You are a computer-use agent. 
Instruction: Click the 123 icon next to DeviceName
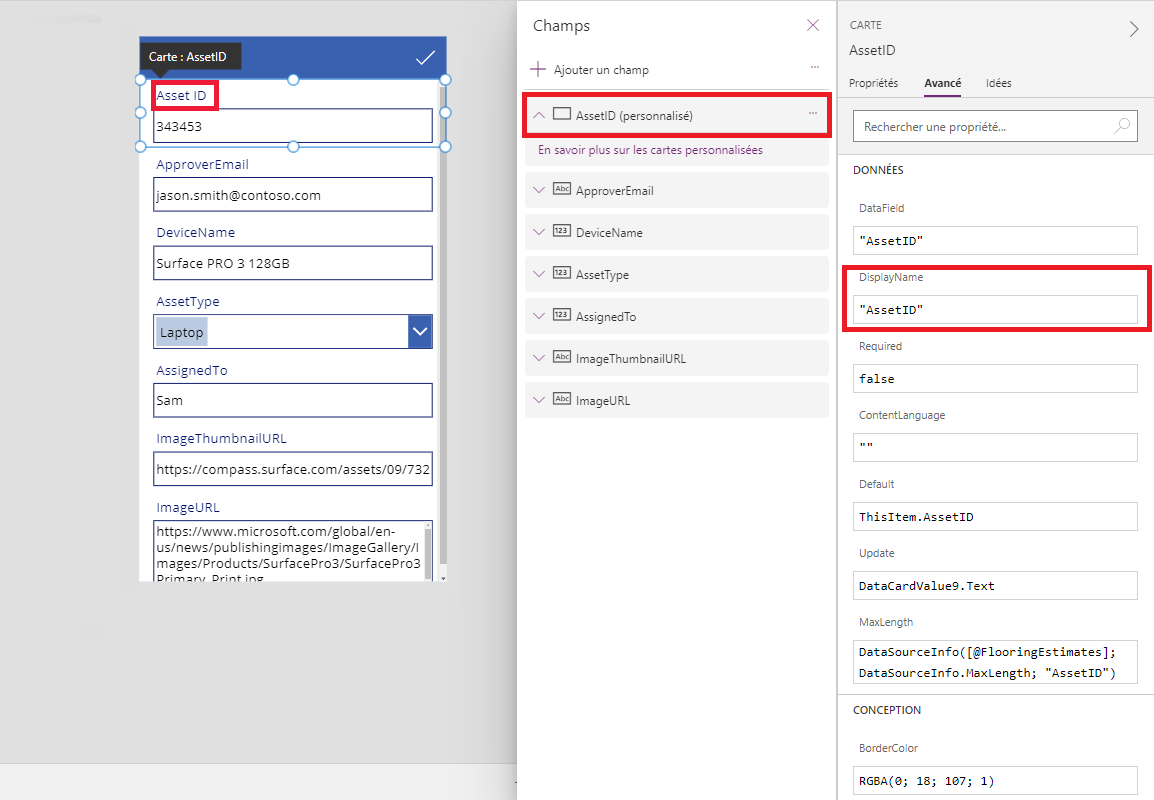point(562,231)
